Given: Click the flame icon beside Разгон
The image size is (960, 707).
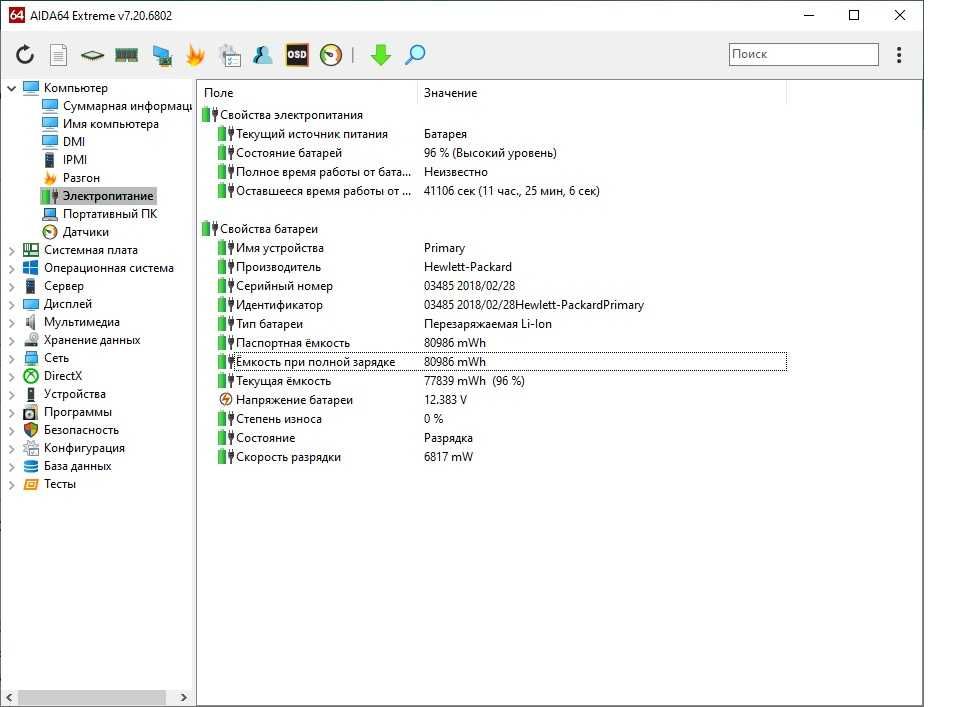Looking at the screenshot, I should pos(50,178).
